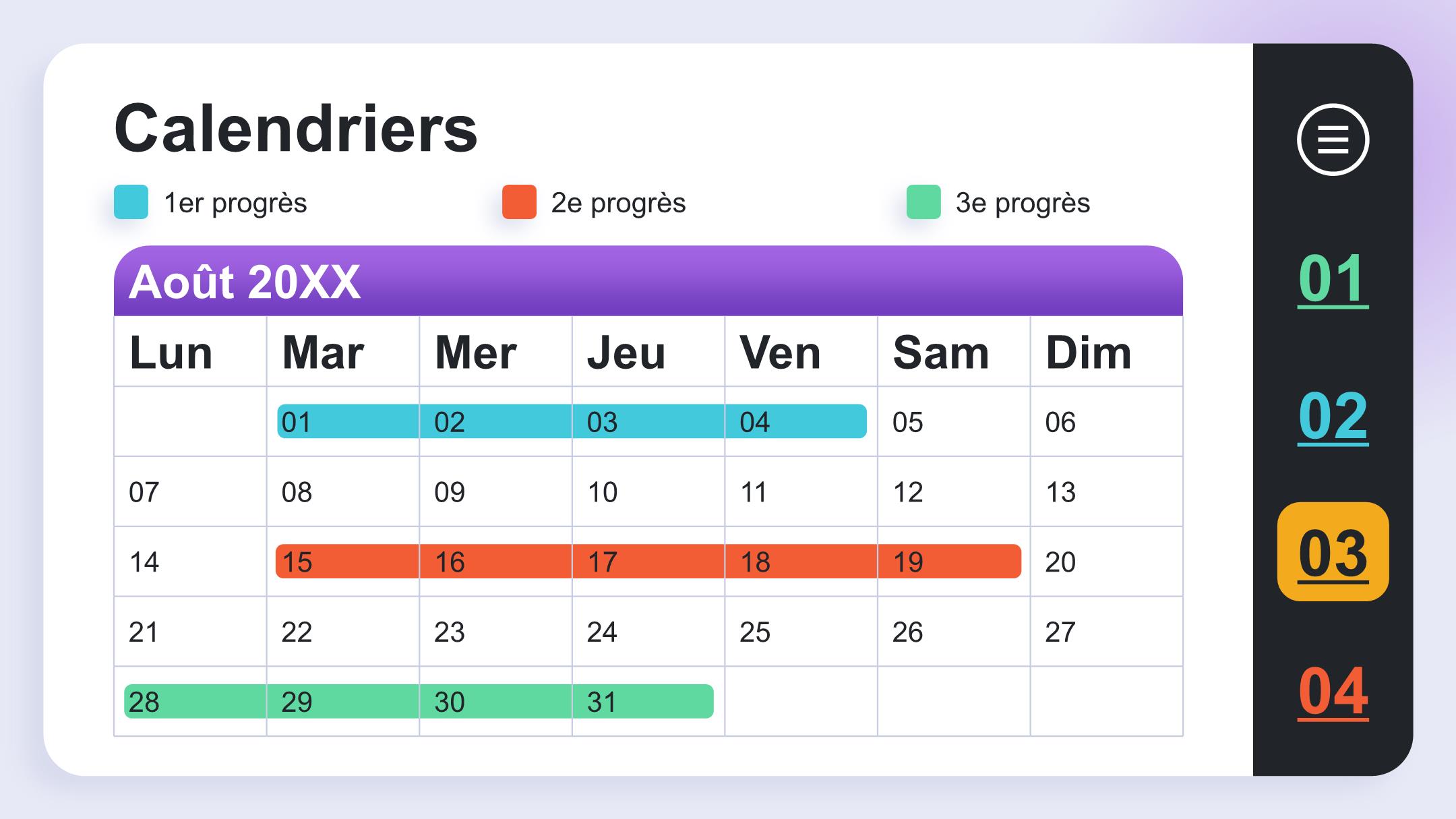Select the Dim column header
The height and width of the screenshot is (819, 1456).
pos(1088,353)
